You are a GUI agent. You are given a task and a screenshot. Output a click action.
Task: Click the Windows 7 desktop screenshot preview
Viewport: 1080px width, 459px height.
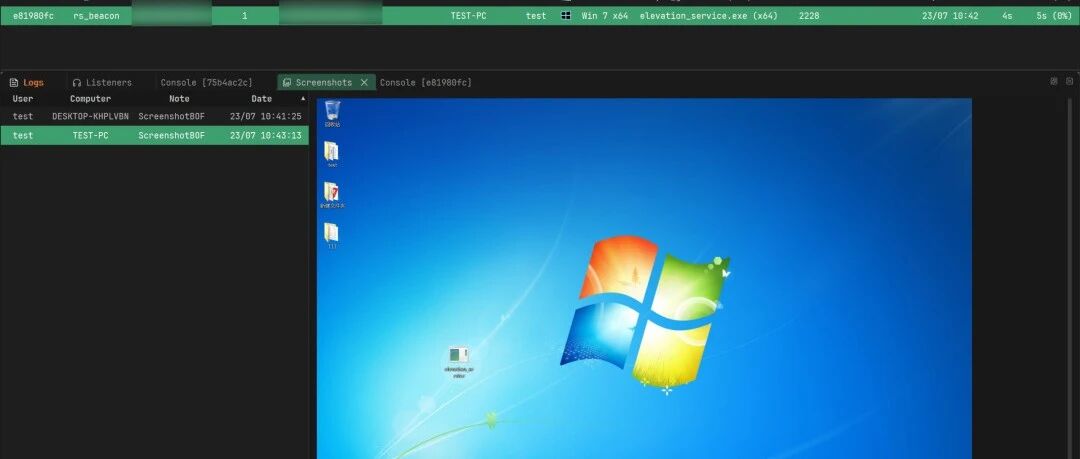tap(644, 278)
